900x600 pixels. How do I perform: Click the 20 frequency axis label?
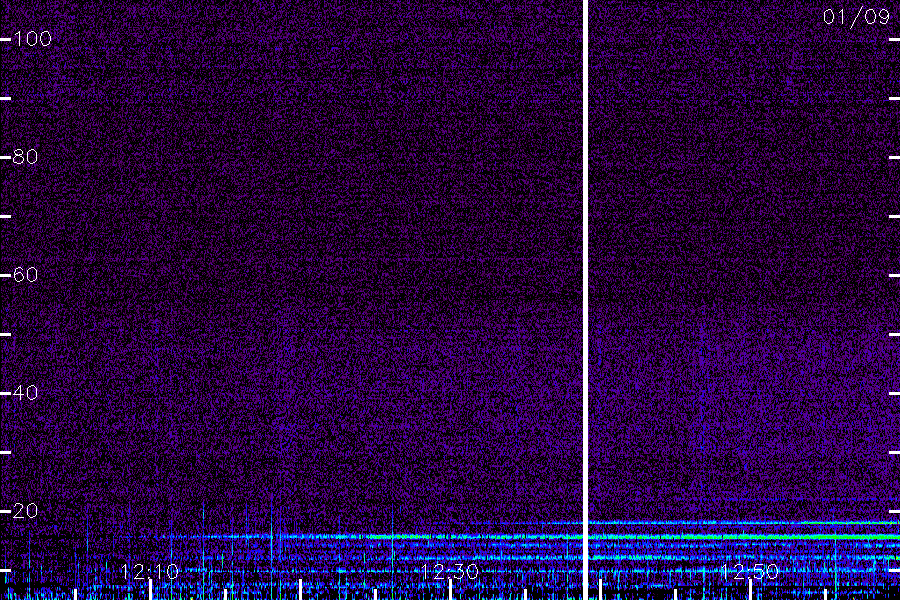[25, 511]
